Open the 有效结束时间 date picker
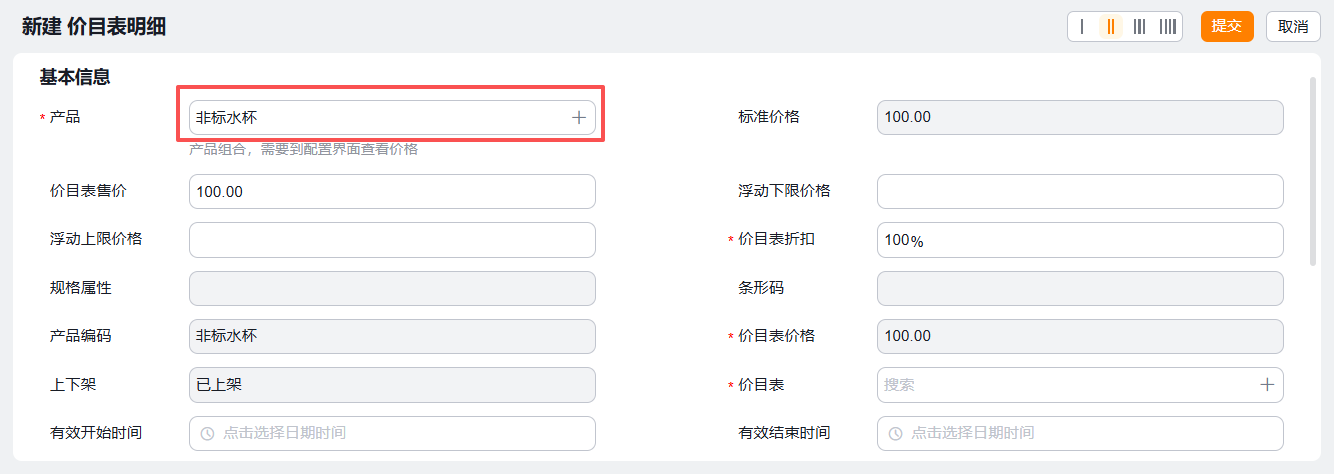 click(1080, 434)
